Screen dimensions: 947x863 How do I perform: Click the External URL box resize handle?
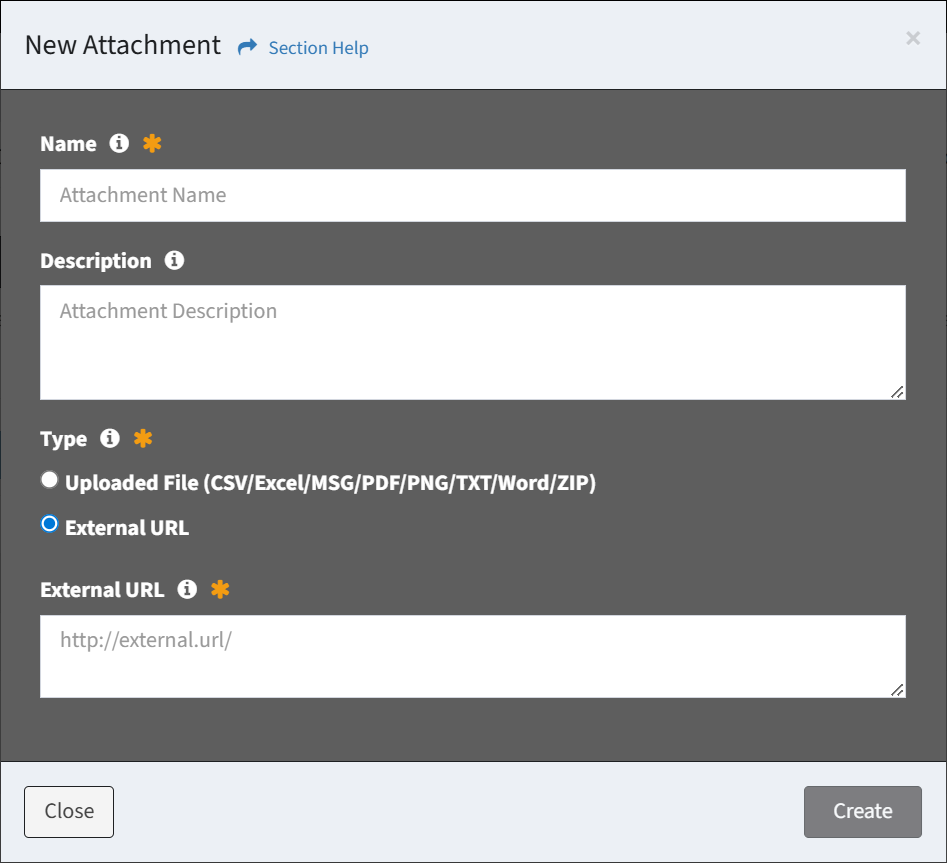pos(897,689)
